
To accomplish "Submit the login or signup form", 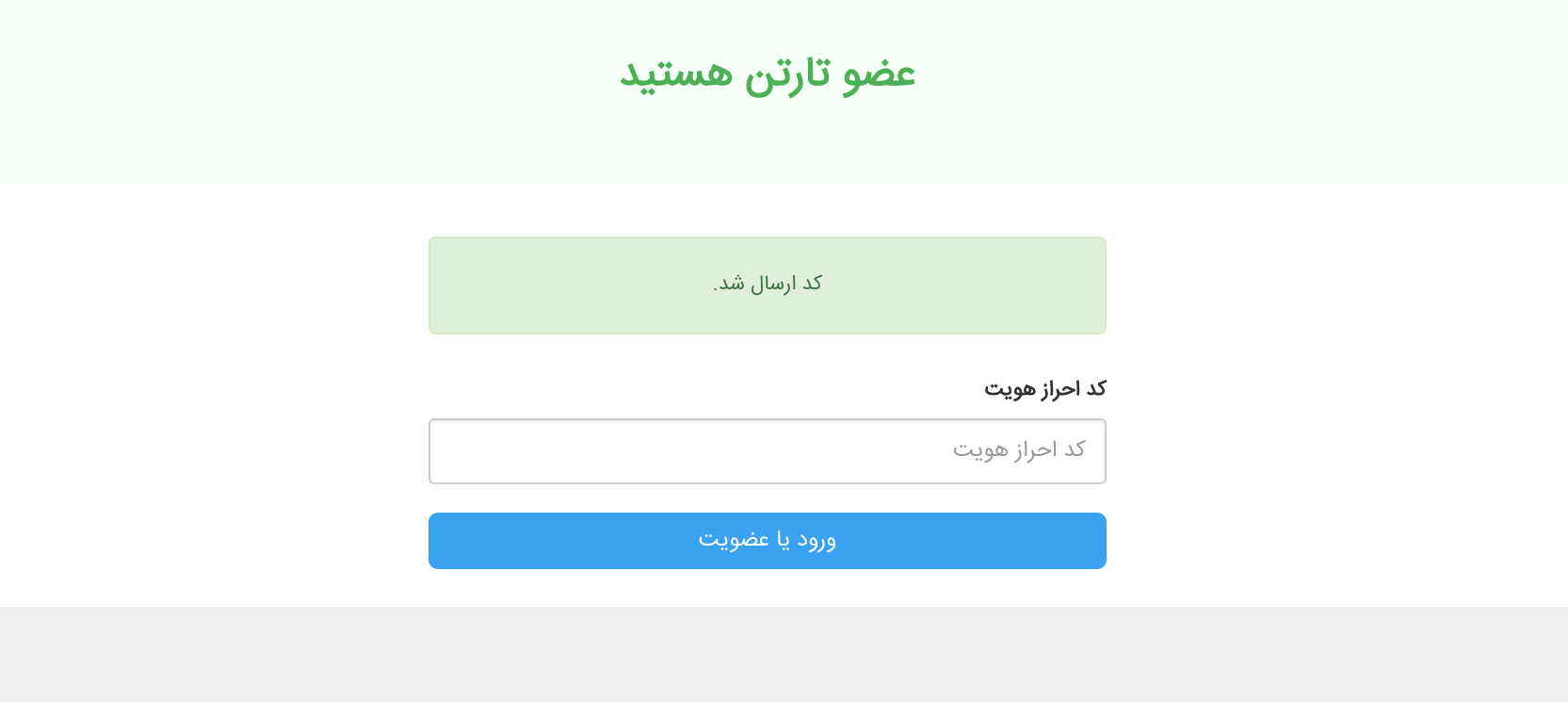I will [x=767, y=541].
